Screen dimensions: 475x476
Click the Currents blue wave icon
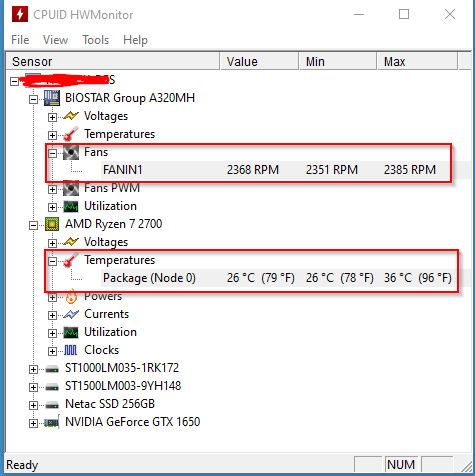[x=71, y=314]
